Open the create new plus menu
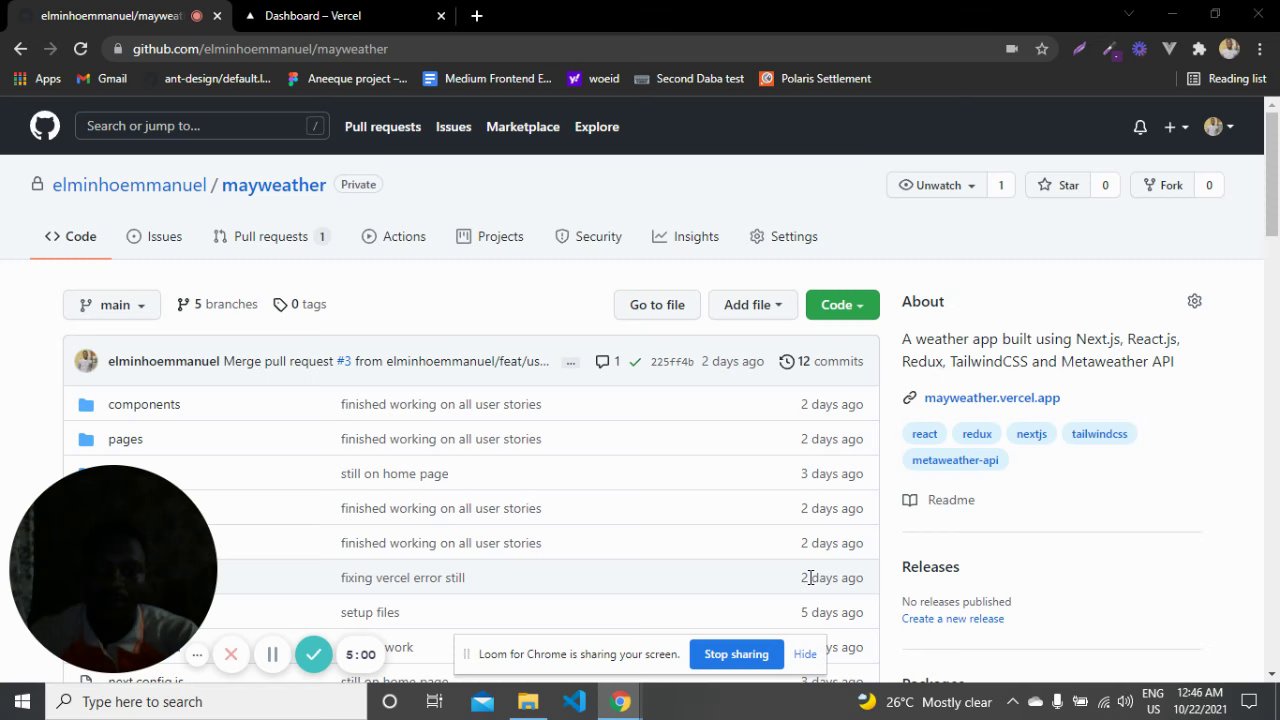Image resolution: width=1280 pixels, height=720 pixels. [1176, 127]
